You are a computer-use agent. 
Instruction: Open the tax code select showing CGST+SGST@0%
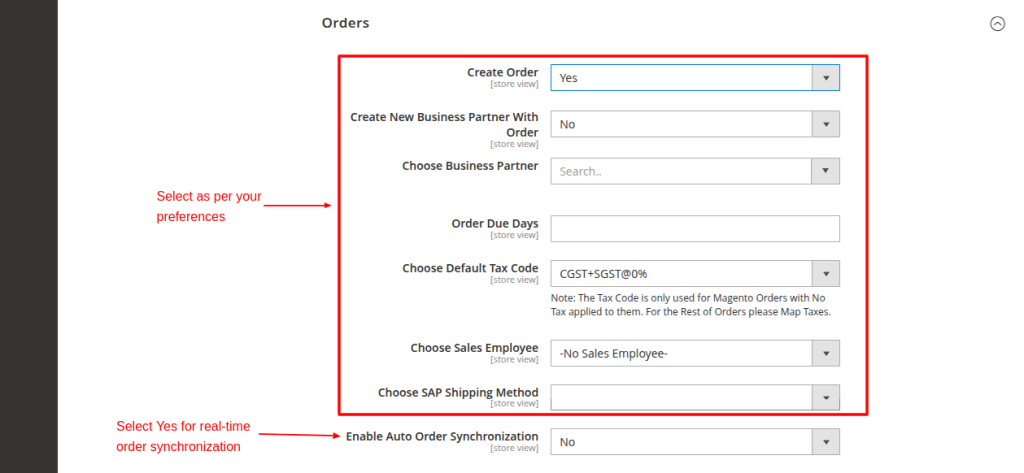point(680,273)
